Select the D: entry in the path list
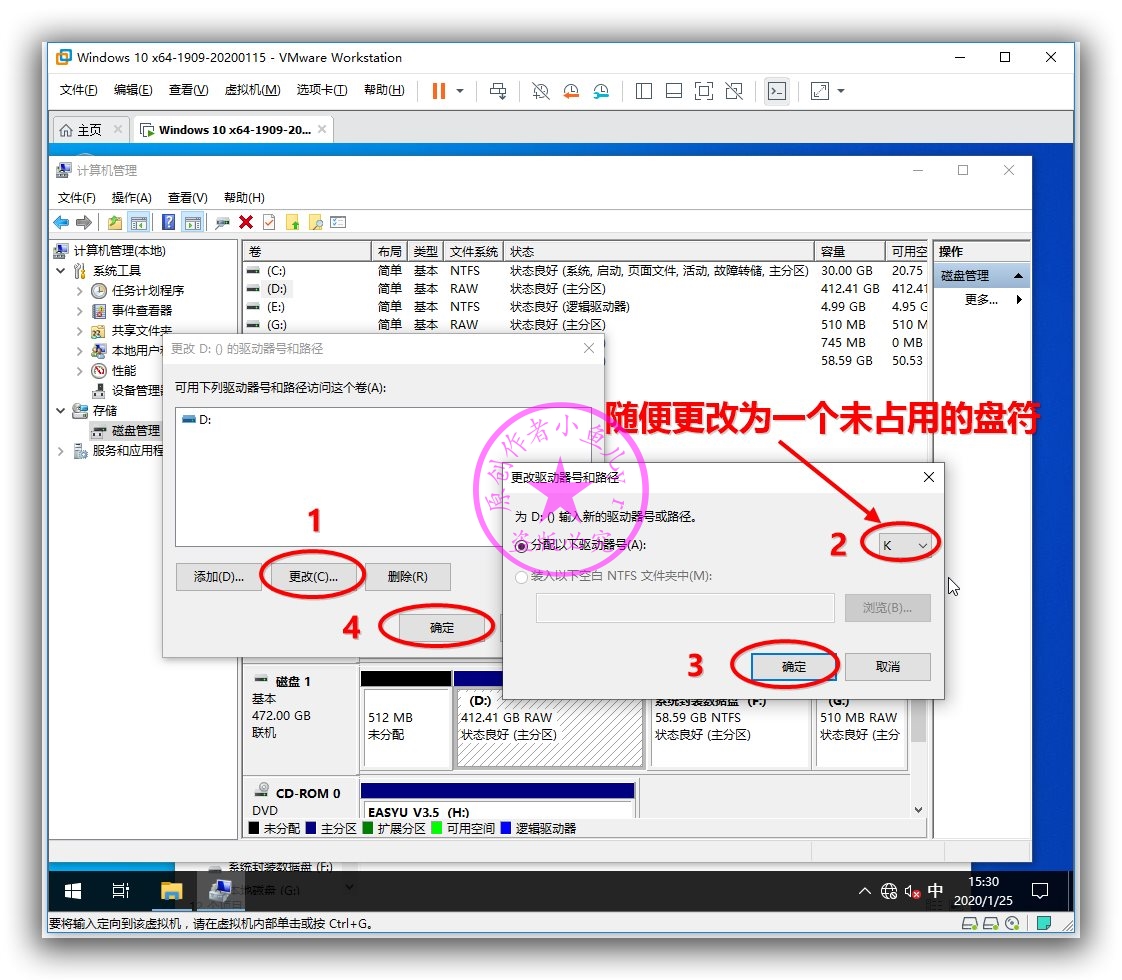The height and width of the screenshot is (980, 1122). [x=197, y=420]
